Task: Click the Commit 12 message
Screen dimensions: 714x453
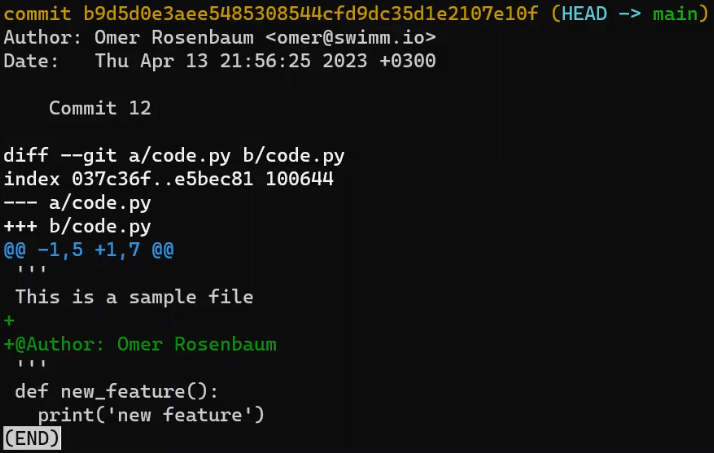Action: (x=100, y=108)
